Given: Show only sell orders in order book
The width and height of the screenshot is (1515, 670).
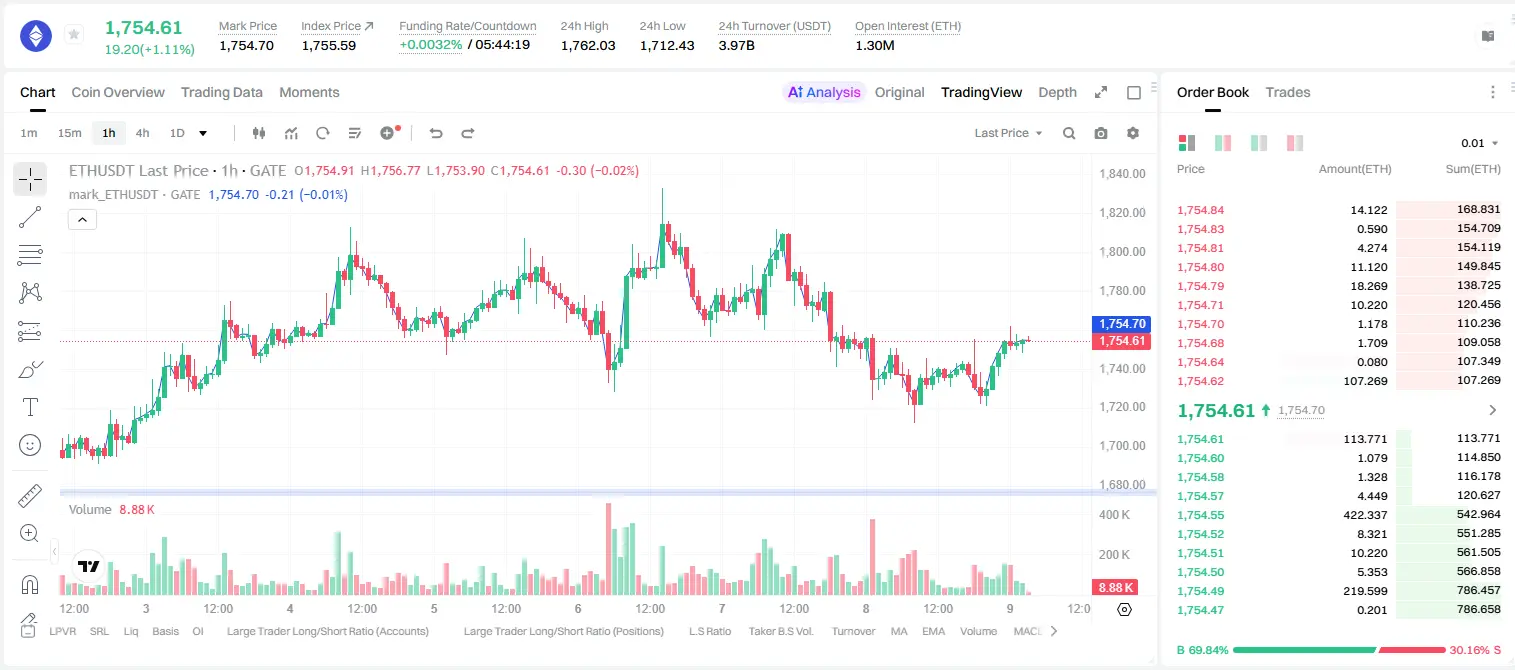Looking at the screenshot, I should pos(1294,143).
